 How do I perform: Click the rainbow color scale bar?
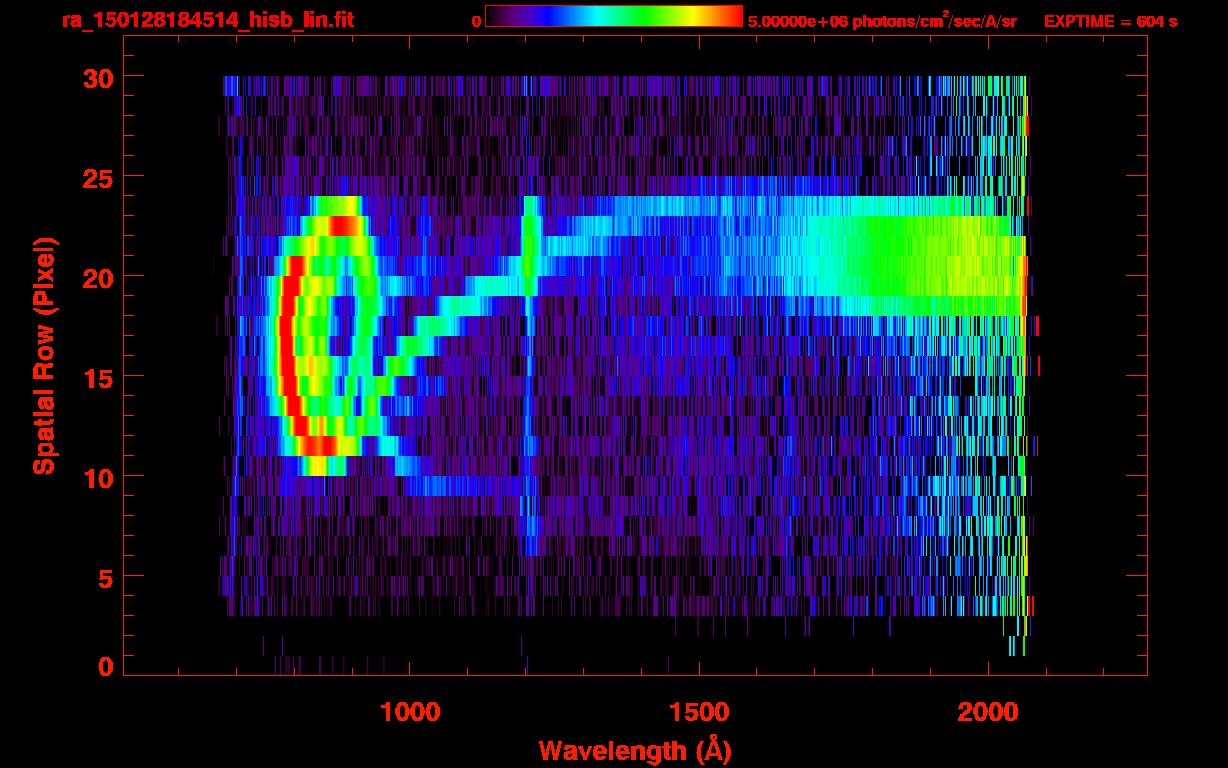[x=614, y=17]
